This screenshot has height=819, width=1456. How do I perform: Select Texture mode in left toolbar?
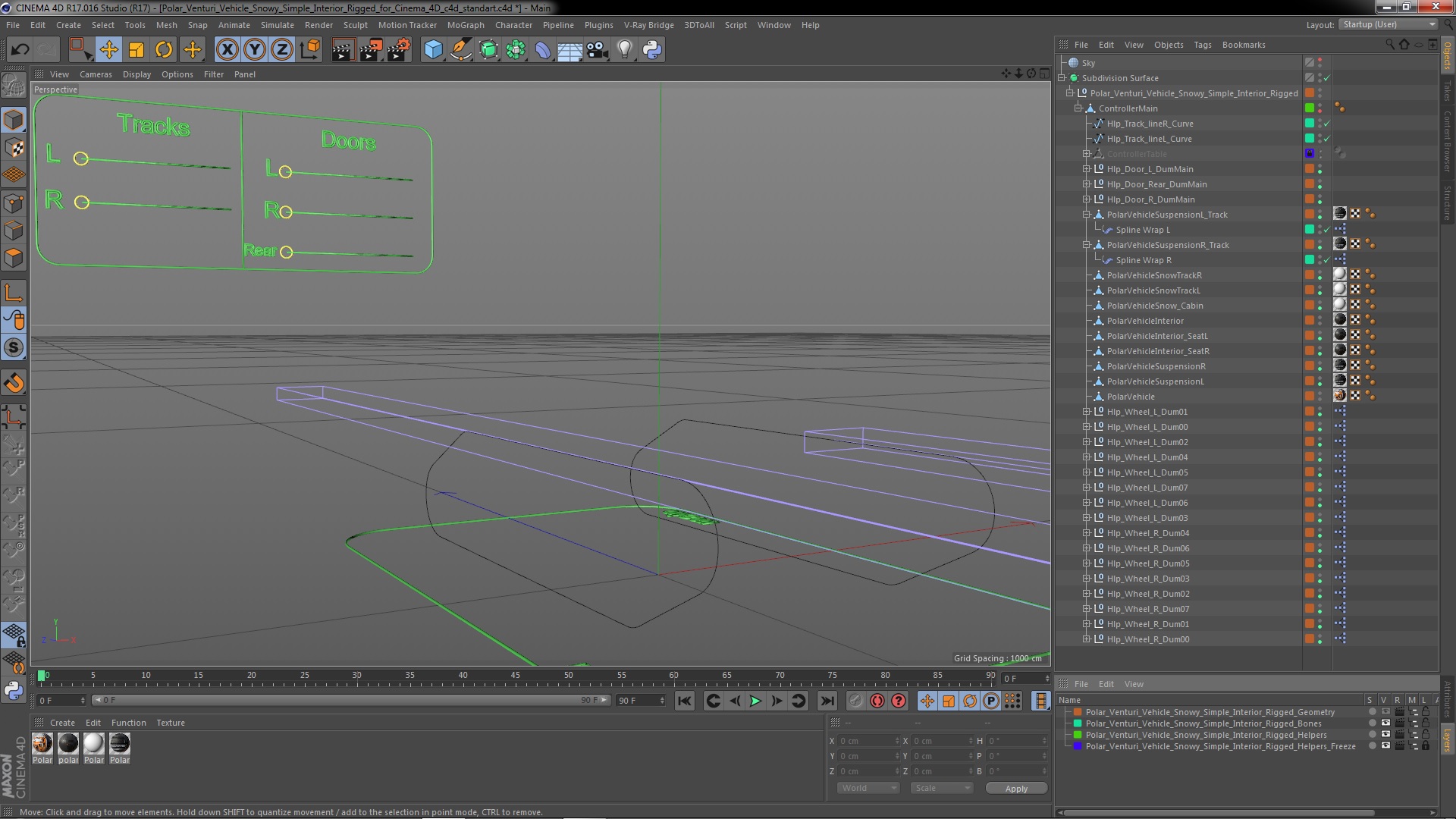pos(14,148)
